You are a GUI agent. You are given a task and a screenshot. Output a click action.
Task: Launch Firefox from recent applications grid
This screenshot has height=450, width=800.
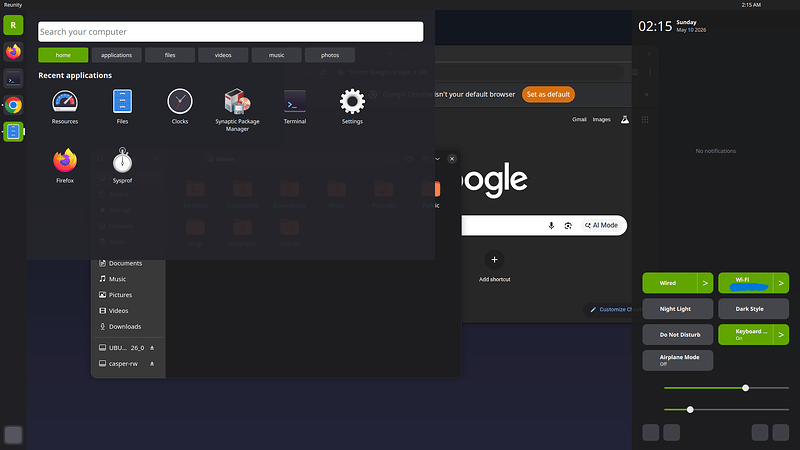65,165
